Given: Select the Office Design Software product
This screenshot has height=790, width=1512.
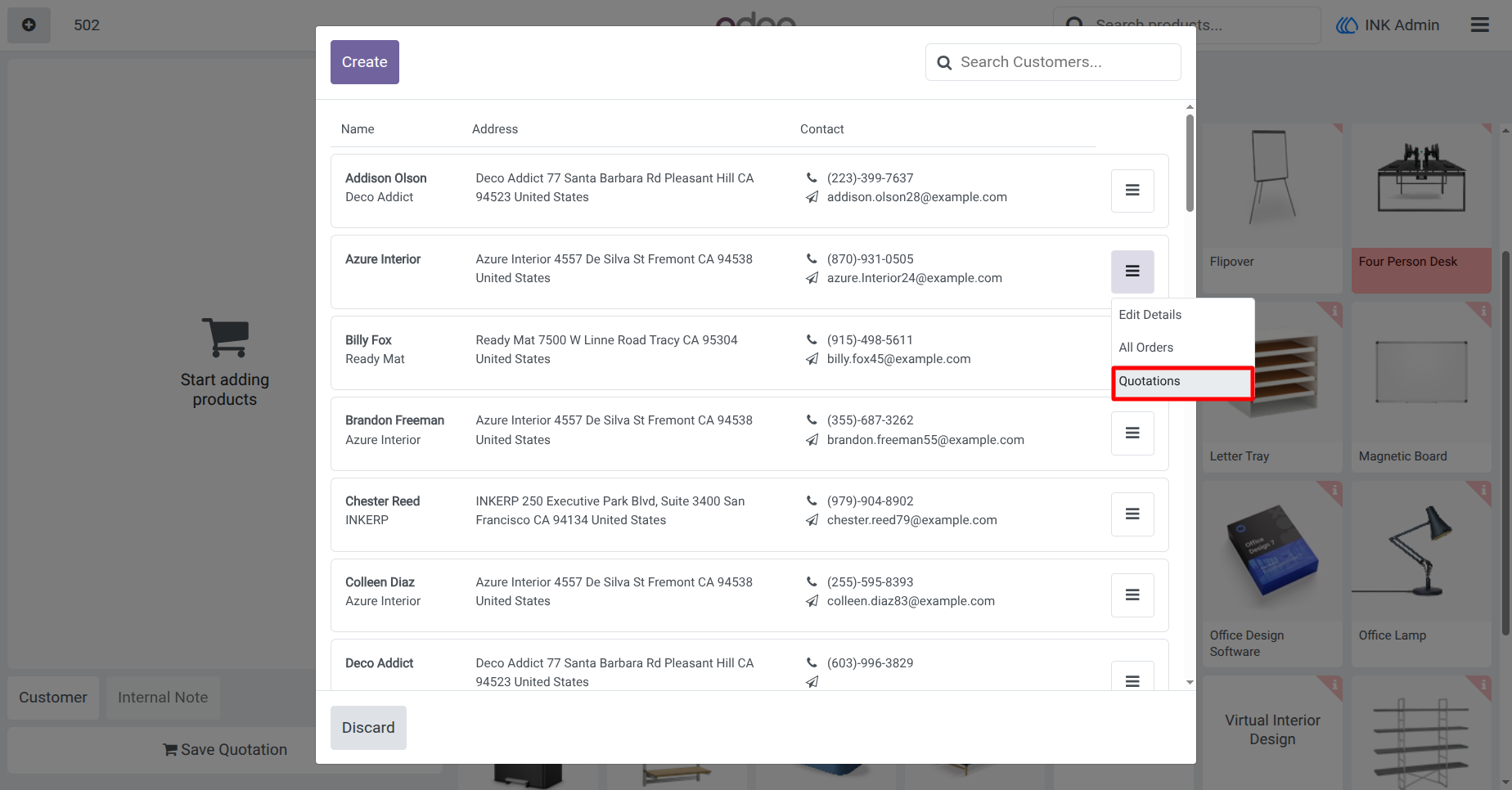Looking at the screenshot, I should point(1272,574).
